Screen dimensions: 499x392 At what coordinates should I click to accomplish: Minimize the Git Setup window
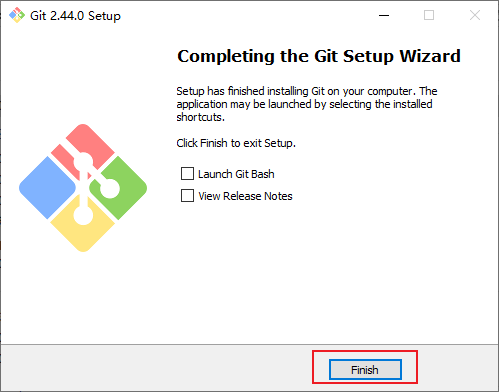click(x=384, y=15)
